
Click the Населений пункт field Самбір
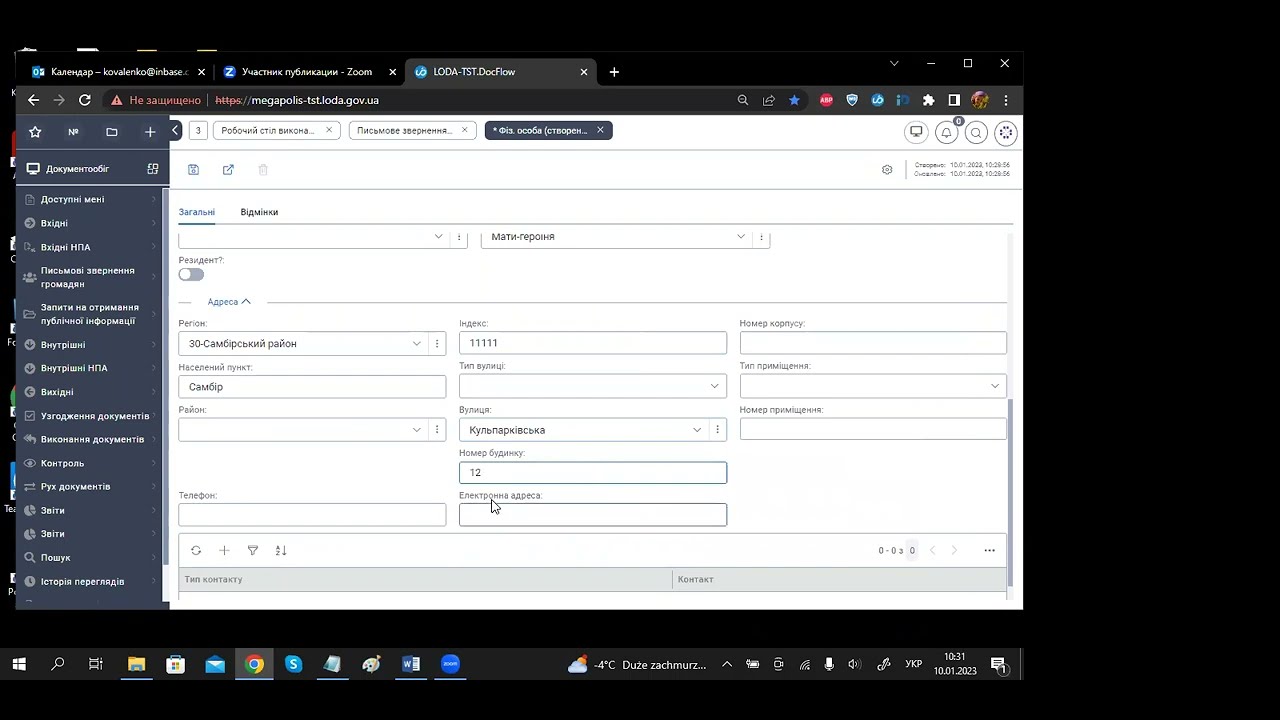pos(312,386)
